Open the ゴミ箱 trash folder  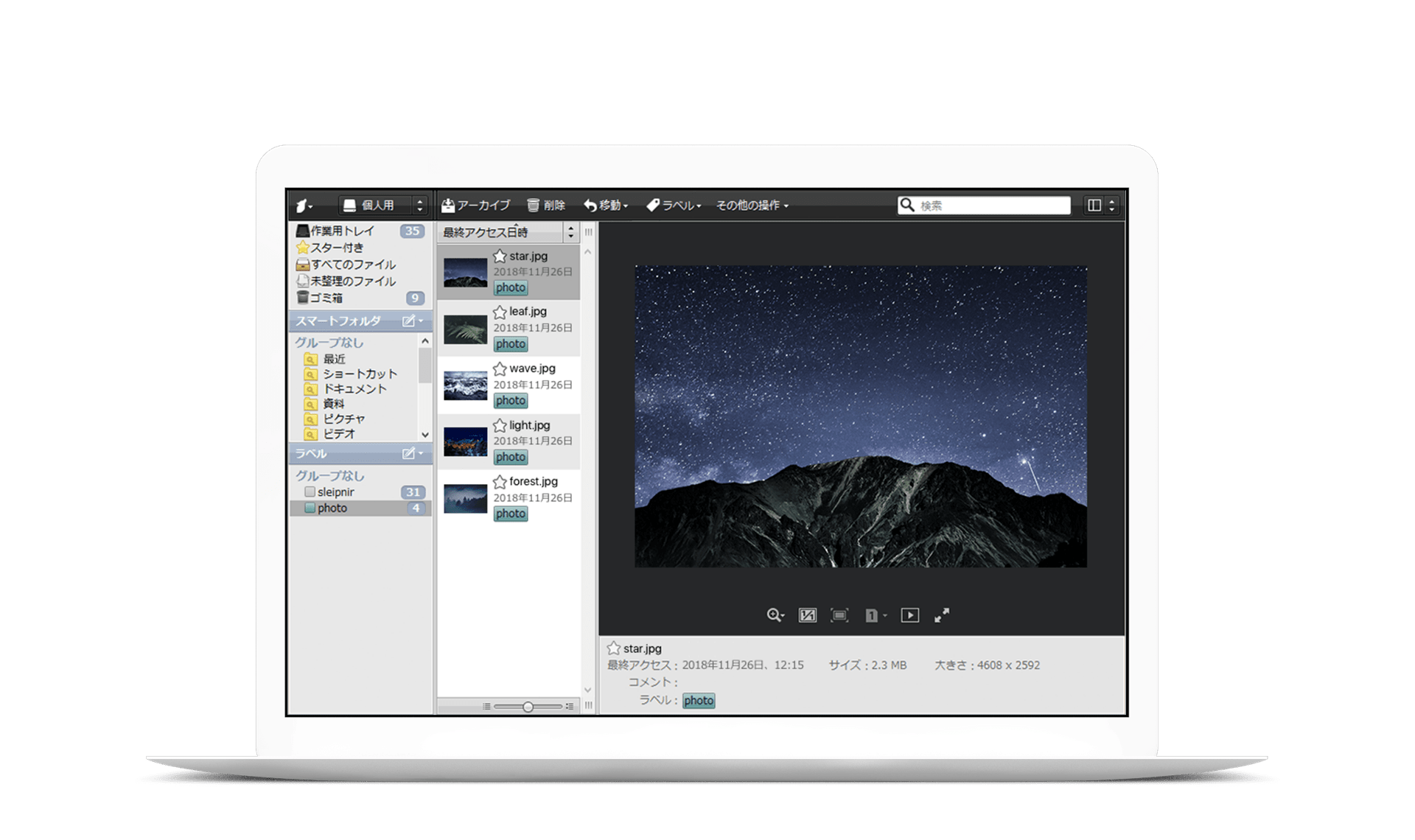326,298
